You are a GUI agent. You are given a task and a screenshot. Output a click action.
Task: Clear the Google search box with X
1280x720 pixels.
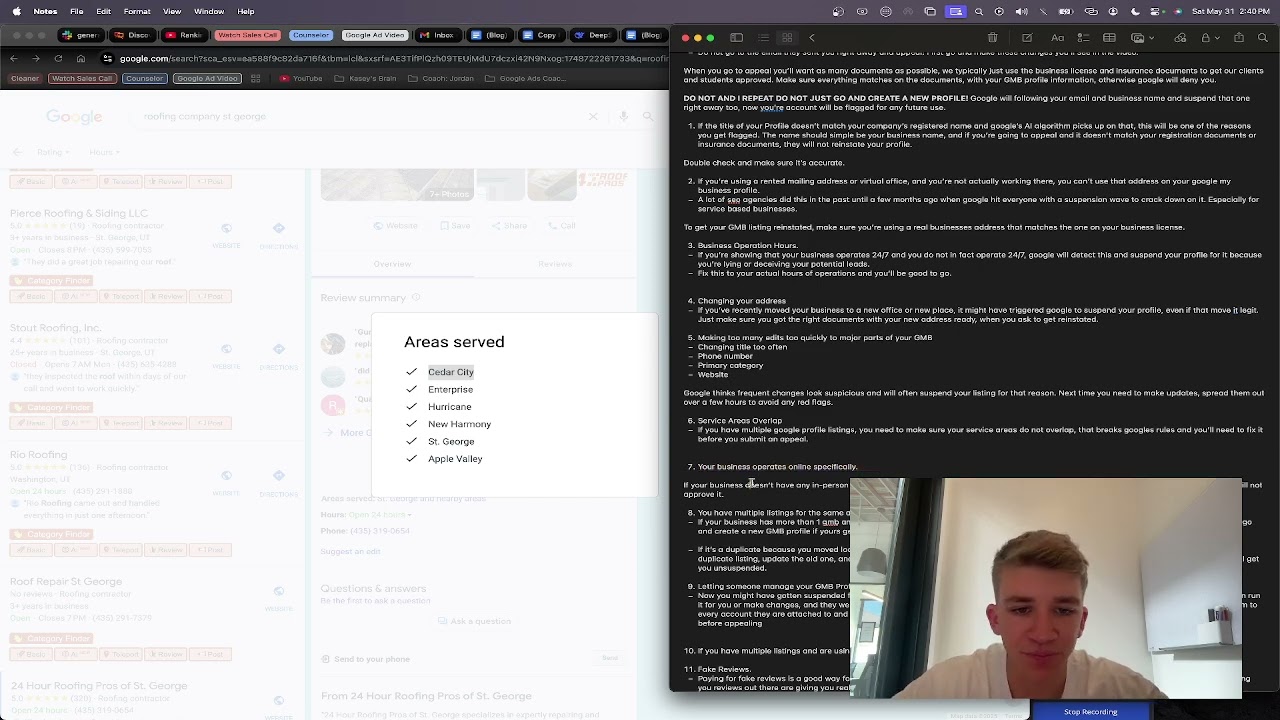click(x=593, y=116)
